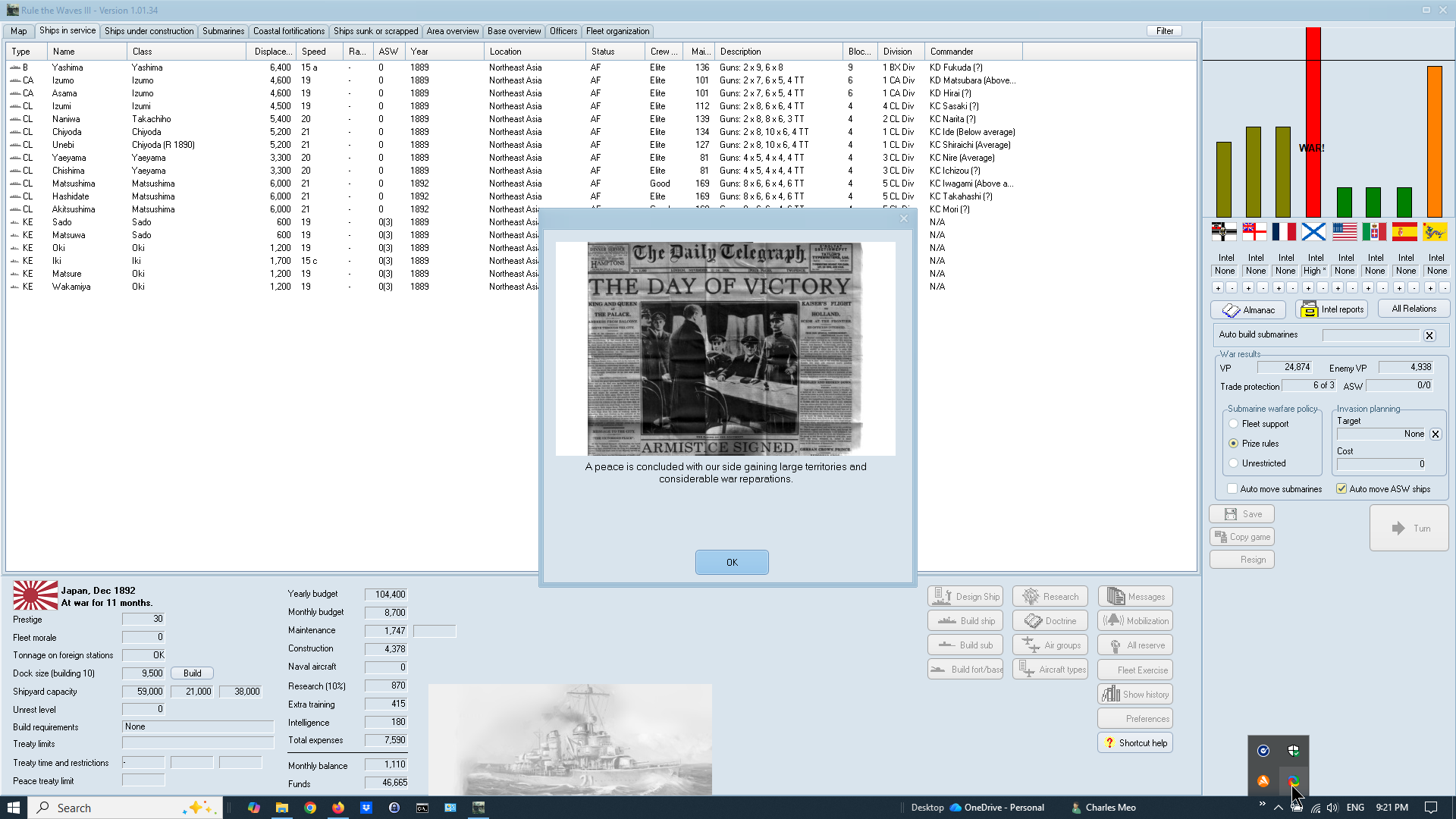Image resolution: width=1456 pixels, height=819 pixels.
Task: Open Air groups
Action: click(x=1050, y=645)
